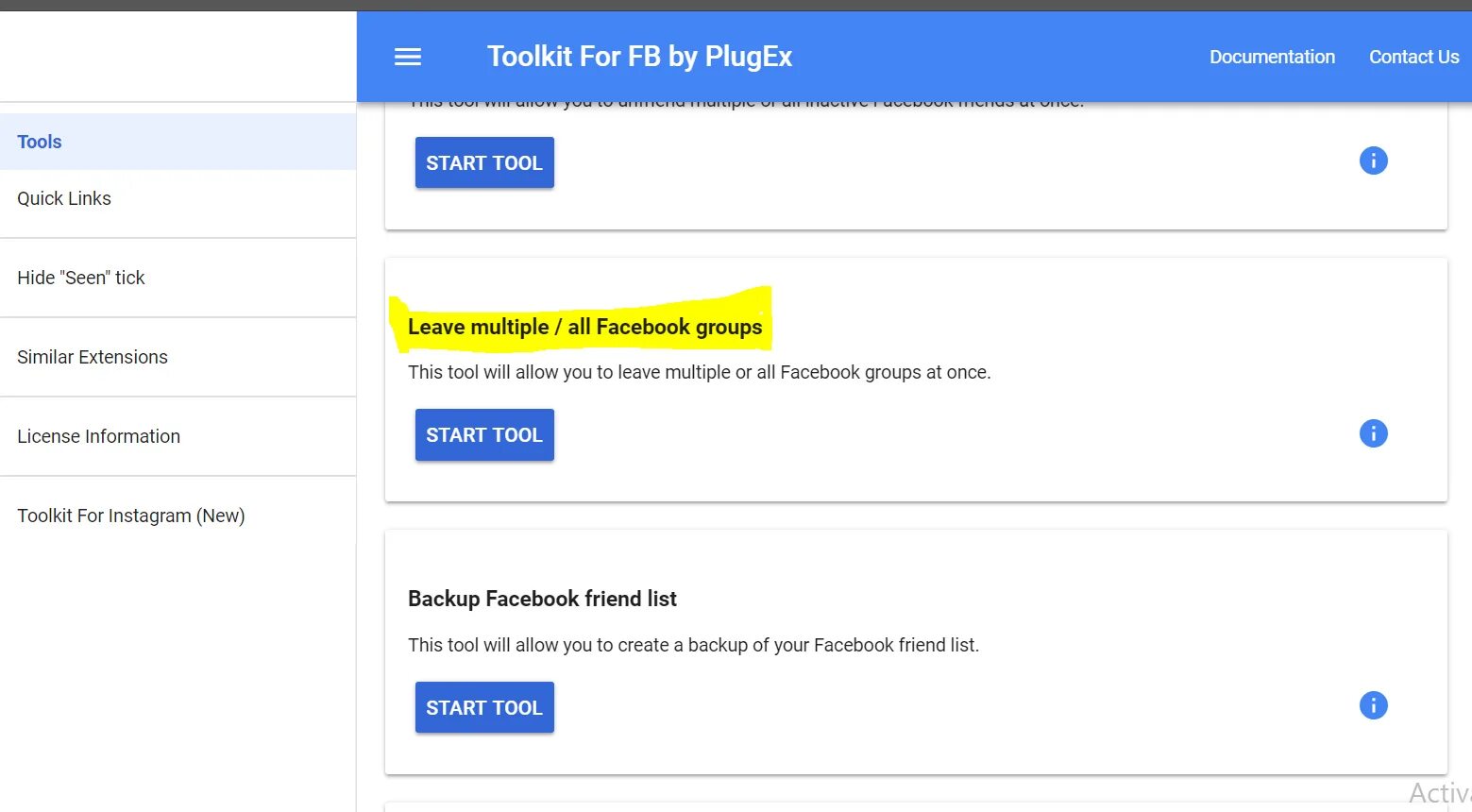Open the Documentation link

tap(1272, 57)
